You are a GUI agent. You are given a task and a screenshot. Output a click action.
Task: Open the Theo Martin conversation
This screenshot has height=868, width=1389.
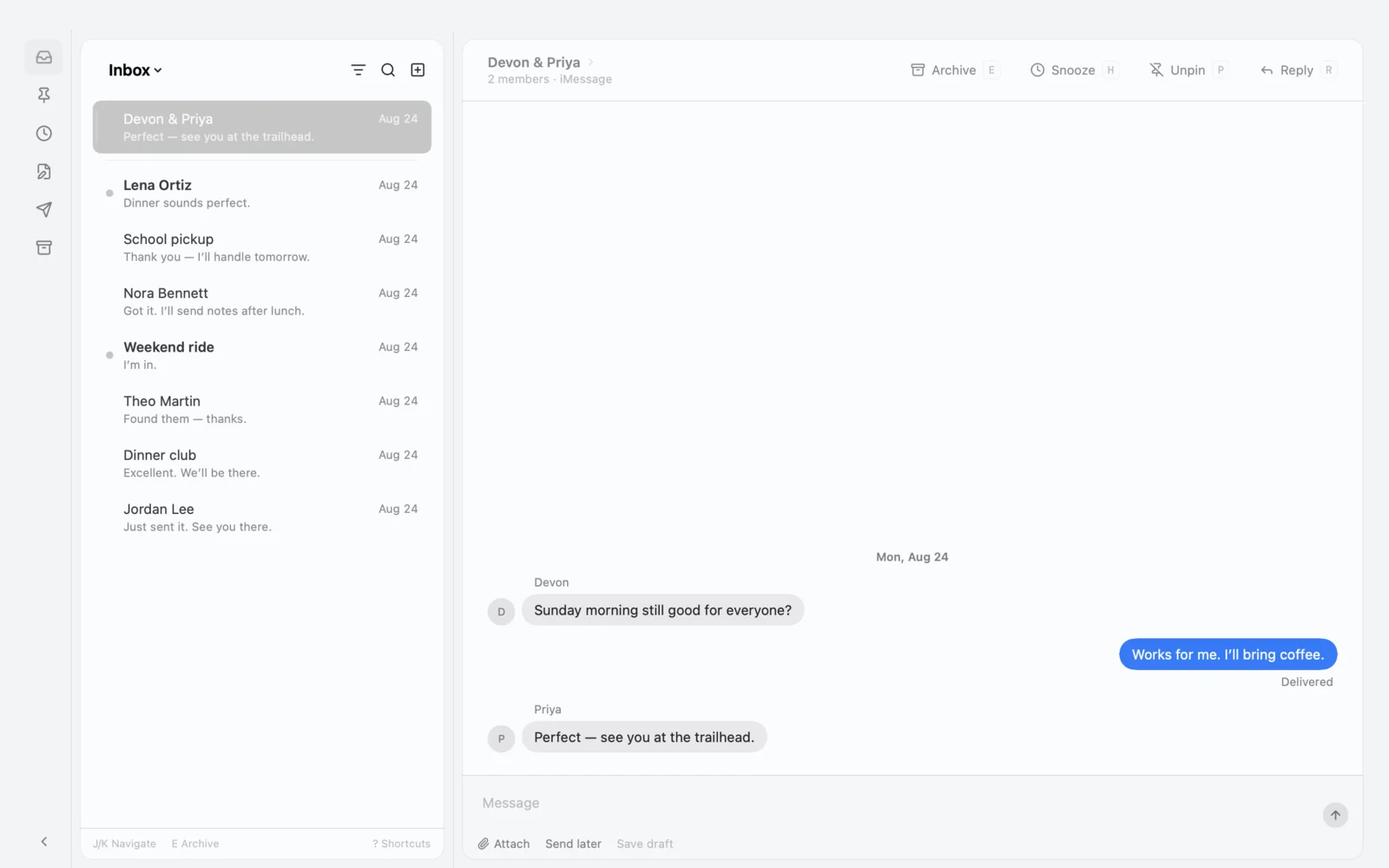[262, 410]
